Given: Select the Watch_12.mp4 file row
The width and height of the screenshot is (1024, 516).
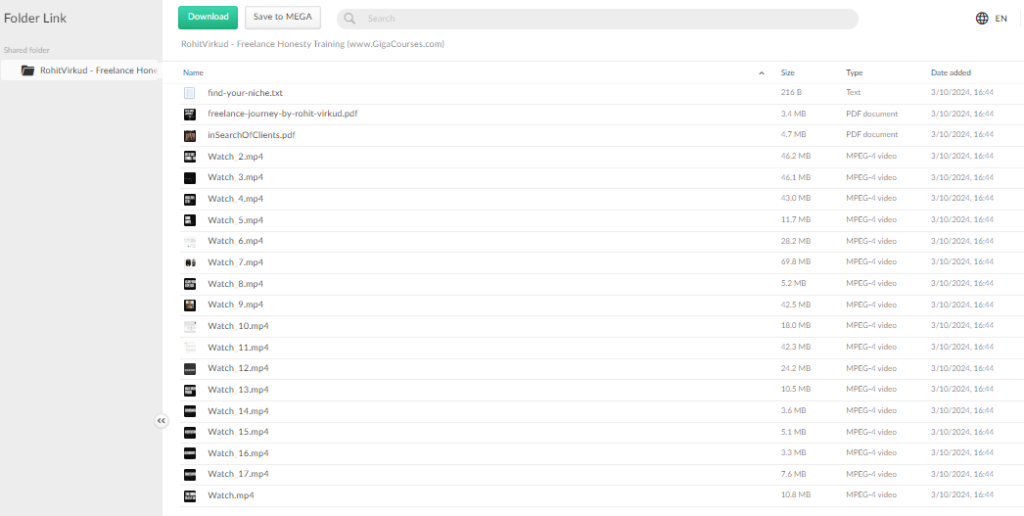Looking at the screenshot, I should [500, 368].
